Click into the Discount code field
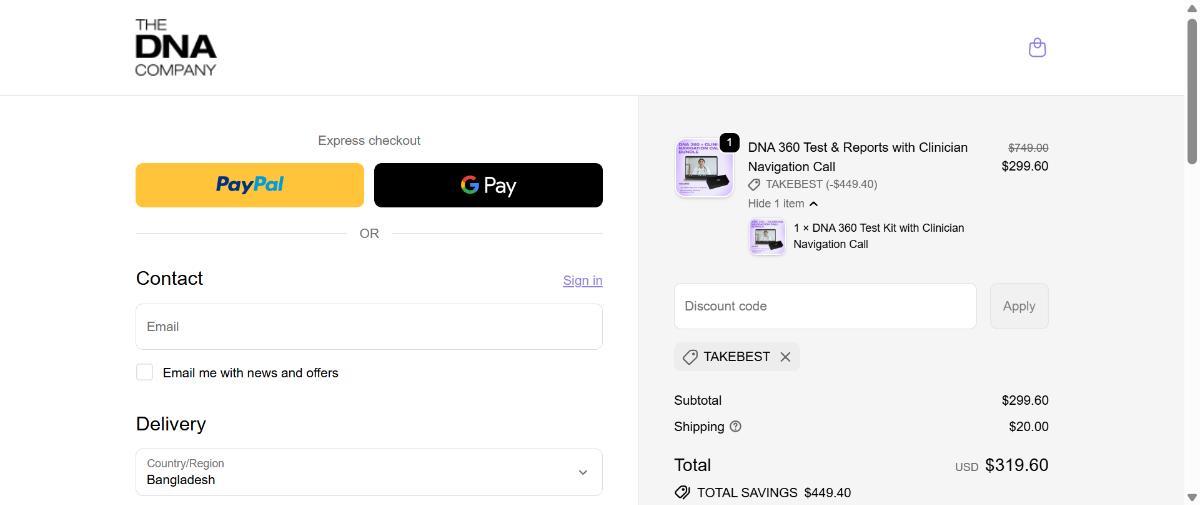1200x505 pixels. [824, 306]
